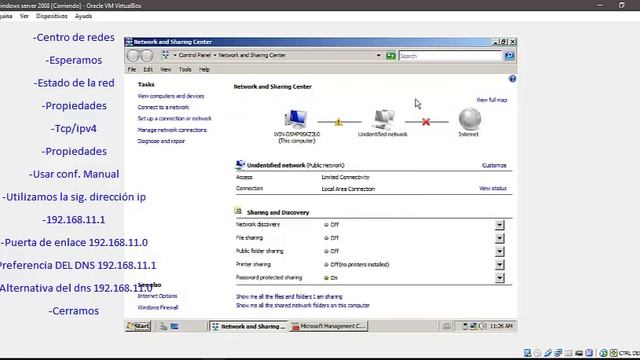Click the Start button in guest taskbar
640x360 pixels.
coord(138,326)
